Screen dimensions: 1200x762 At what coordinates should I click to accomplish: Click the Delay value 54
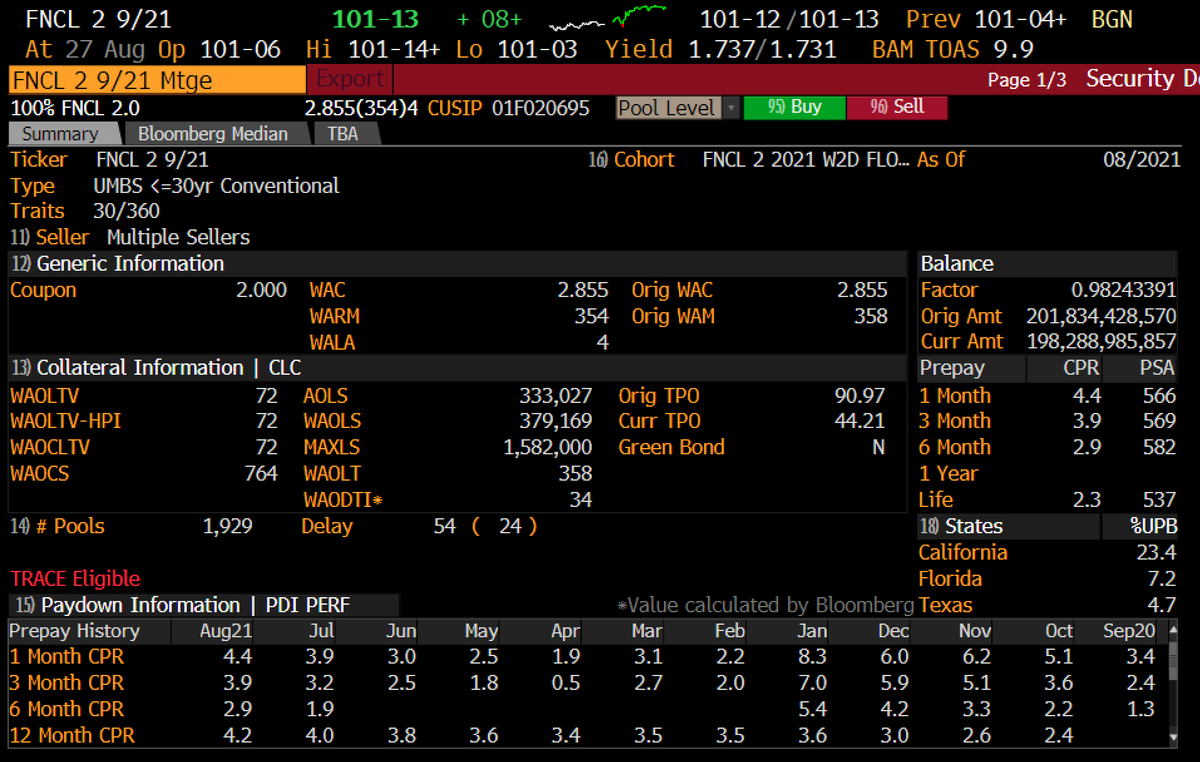click(x=445, y=526)
